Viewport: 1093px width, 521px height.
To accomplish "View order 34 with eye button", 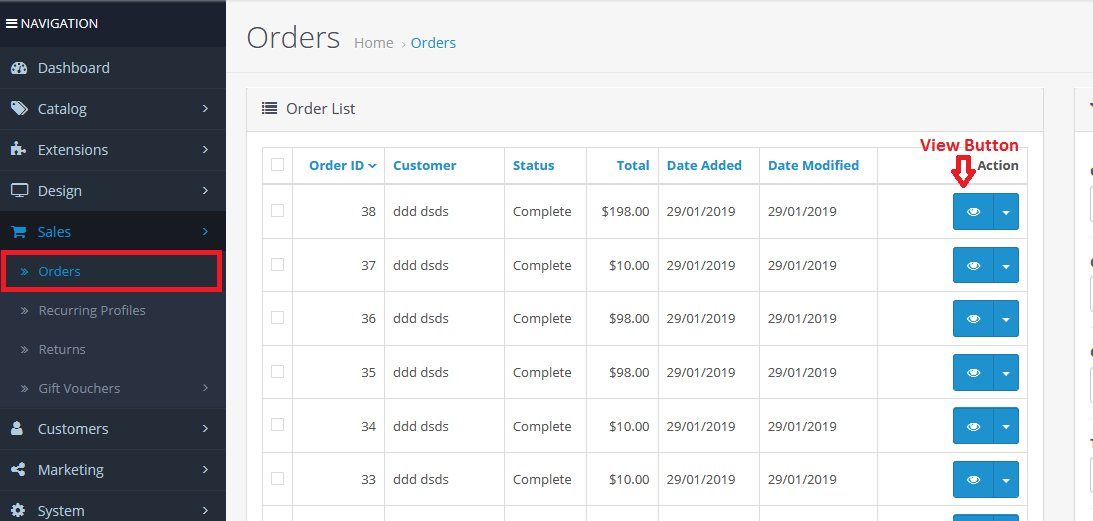I will coord(973,425).
